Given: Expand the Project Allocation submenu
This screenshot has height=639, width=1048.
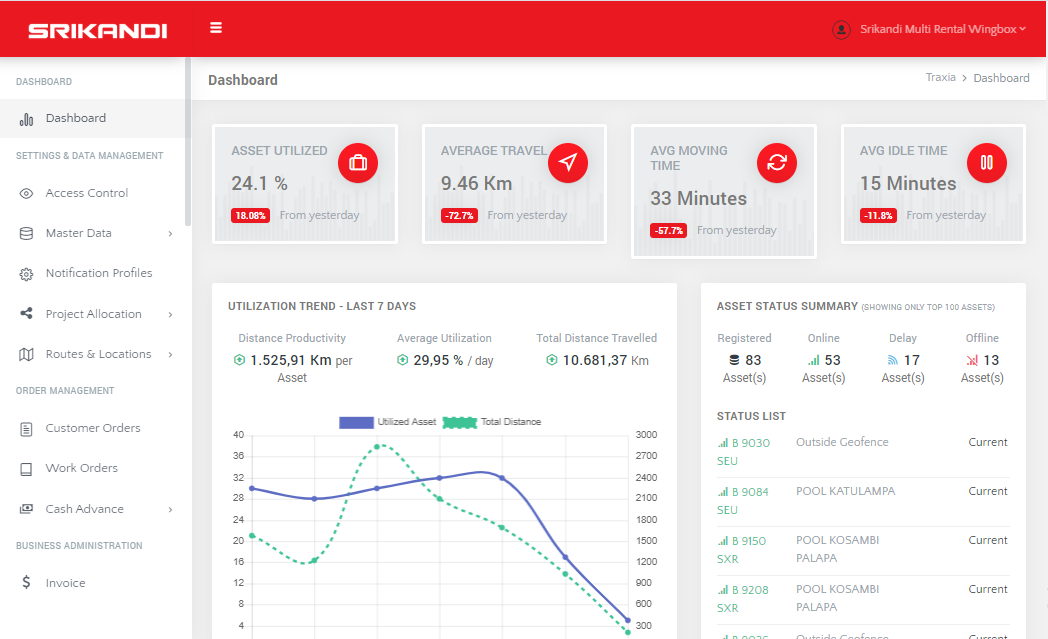Looking at the screenshot, I should [95, 314].
